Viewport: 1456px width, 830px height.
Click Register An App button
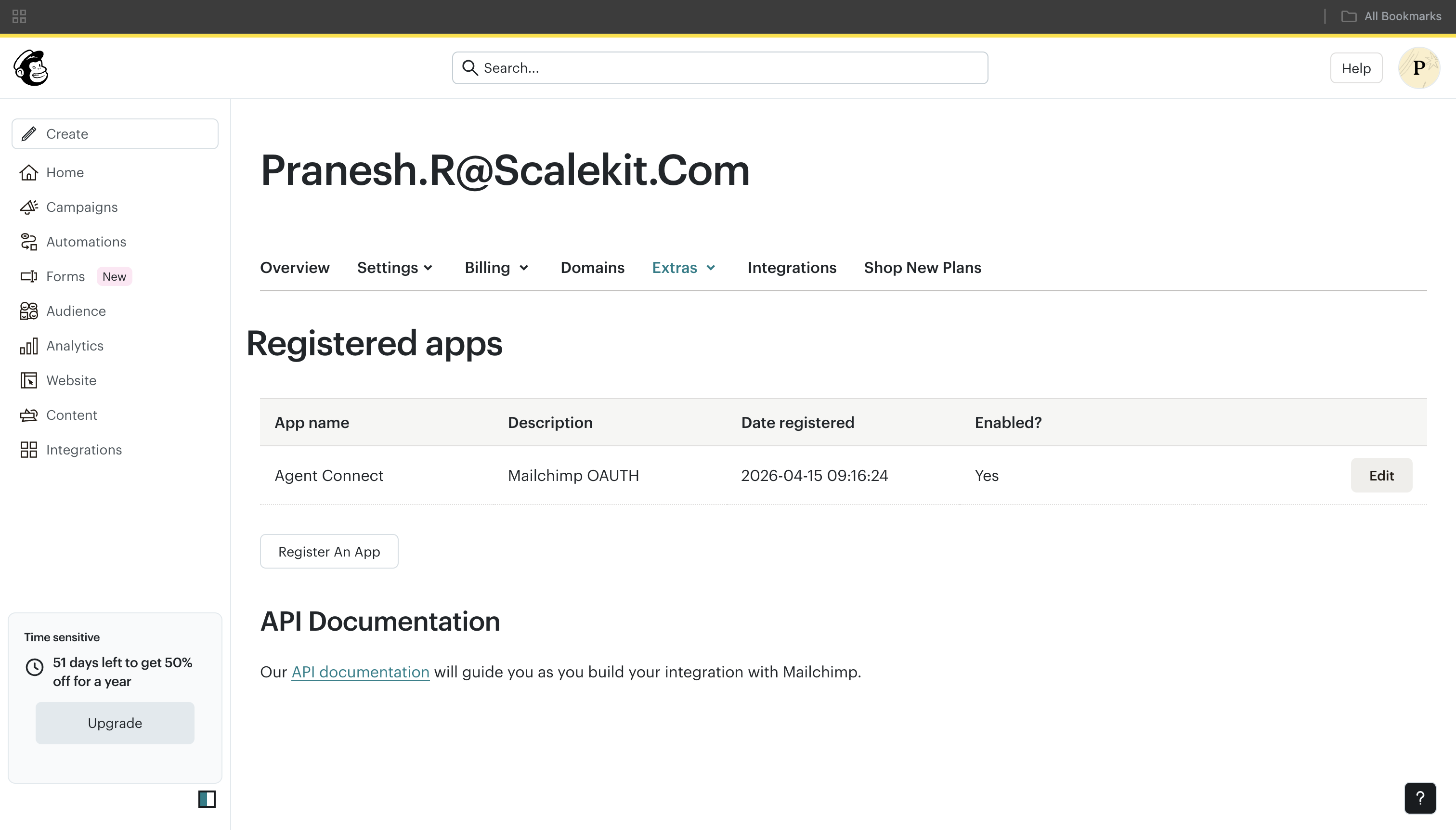click(x=329, y=551)
